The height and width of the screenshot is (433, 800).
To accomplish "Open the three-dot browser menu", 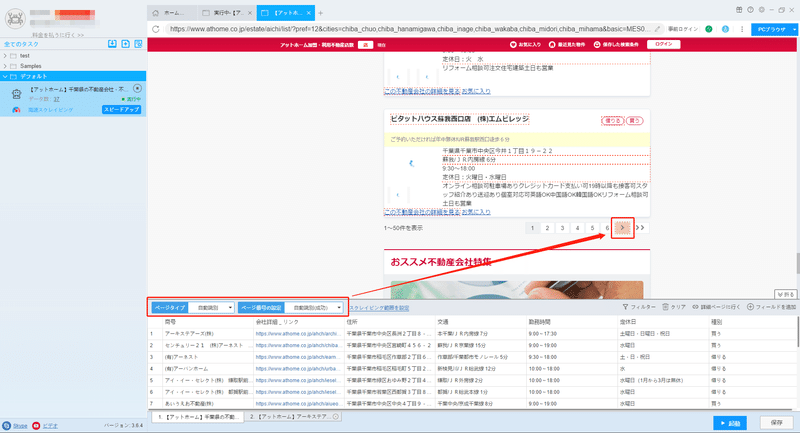I will click(x=742, y=29).
